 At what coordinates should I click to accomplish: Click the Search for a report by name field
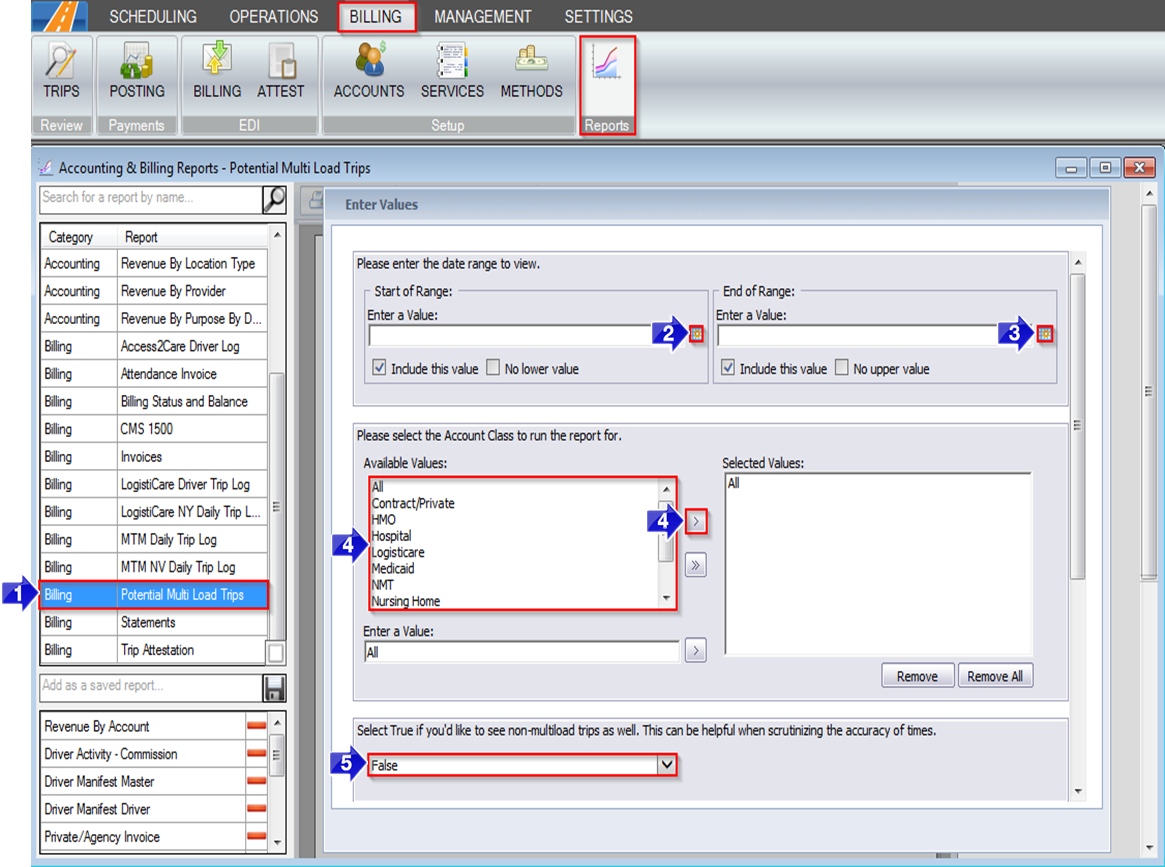pyautogui.click(x=151, y=198)
